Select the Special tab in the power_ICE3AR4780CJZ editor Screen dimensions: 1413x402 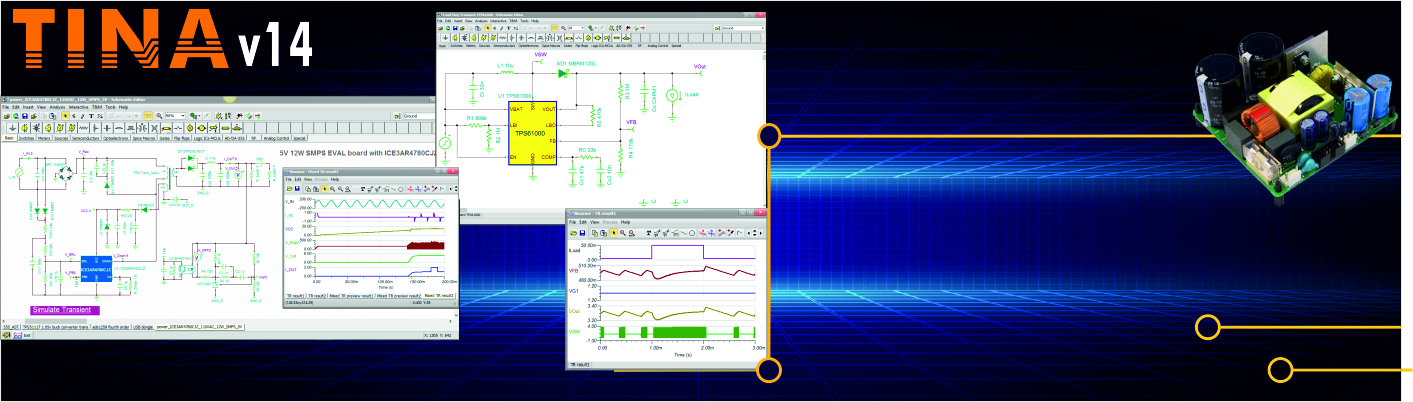click(299, 138)
